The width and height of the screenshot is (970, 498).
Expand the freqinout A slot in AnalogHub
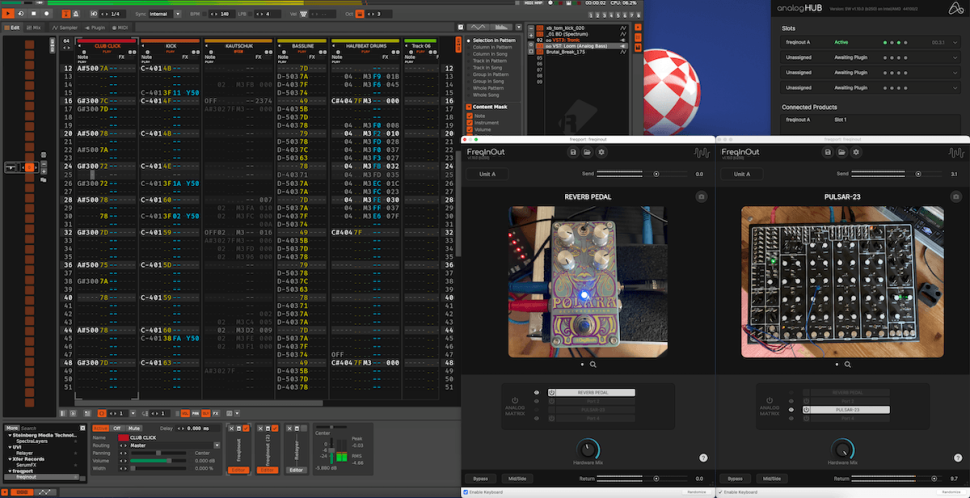coord(956,42)
